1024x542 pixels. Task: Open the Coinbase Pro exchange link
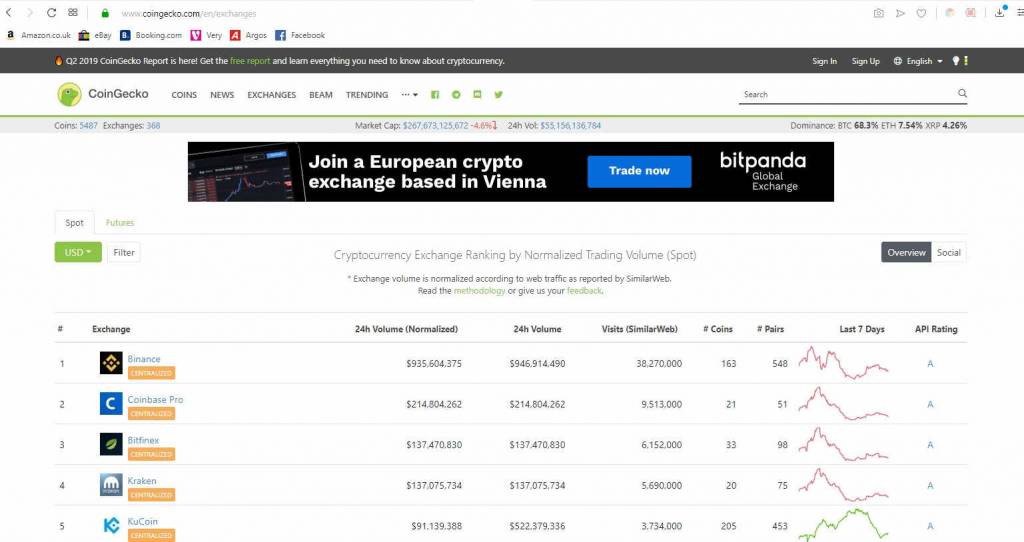[155, 399]
